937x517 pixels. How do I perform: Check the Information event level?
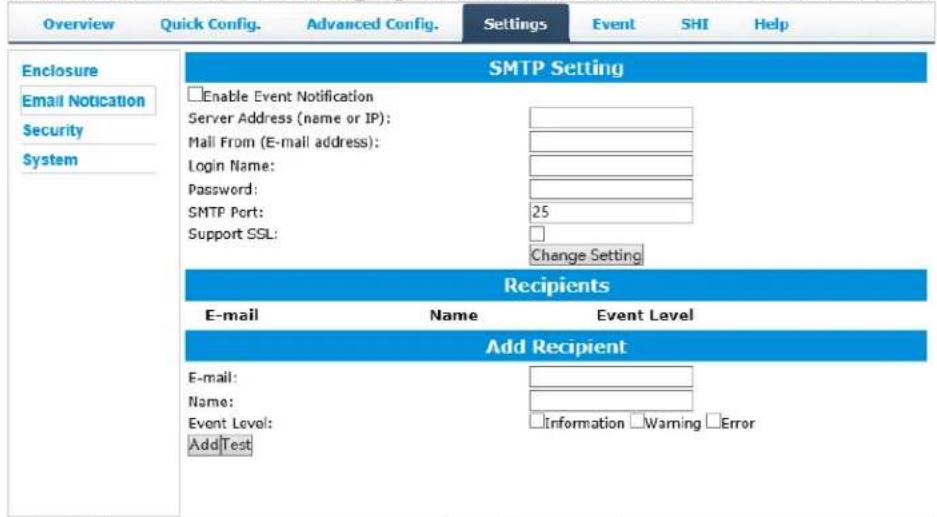(537, 421)
